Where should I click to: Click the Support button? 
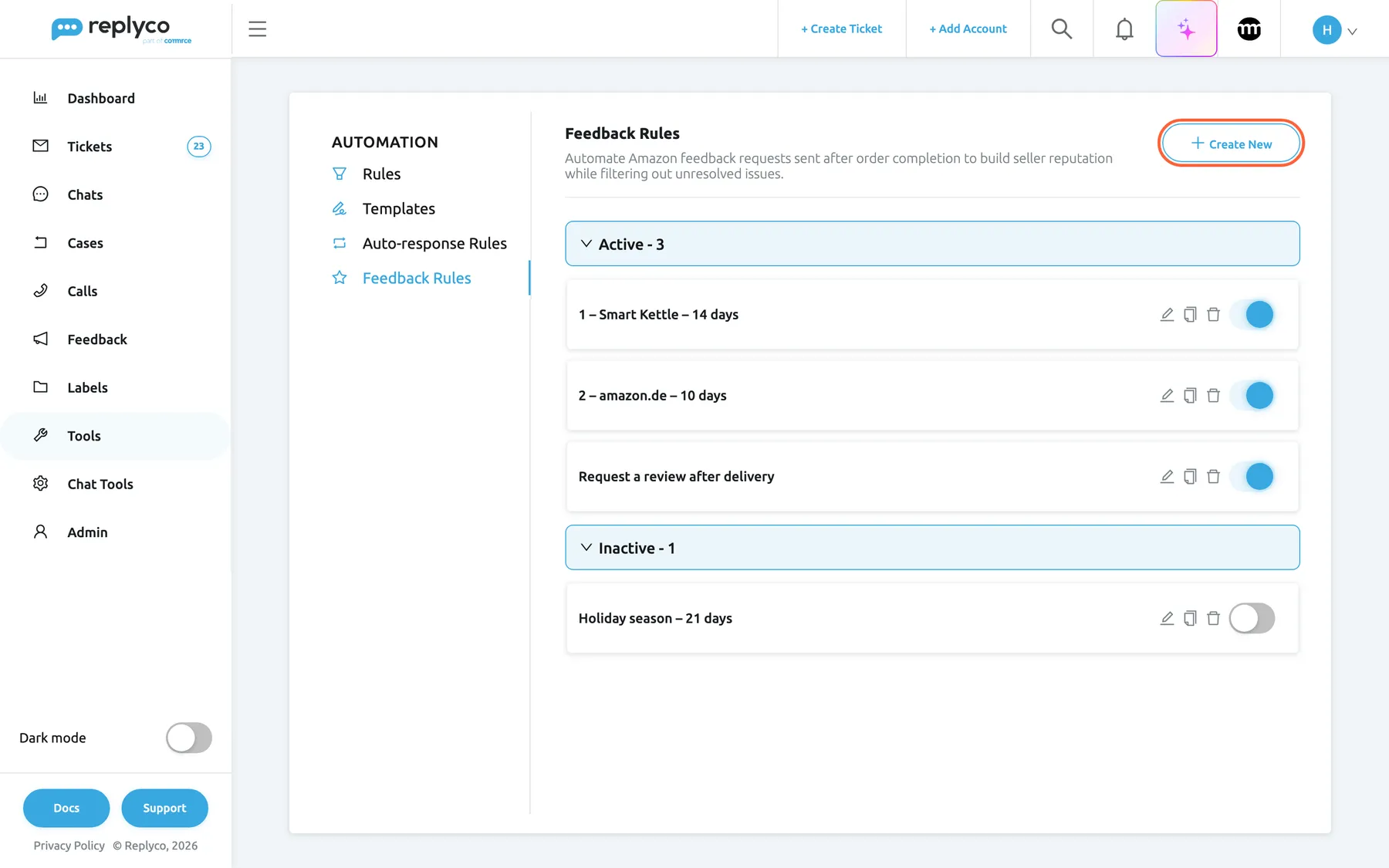[164, 809]
